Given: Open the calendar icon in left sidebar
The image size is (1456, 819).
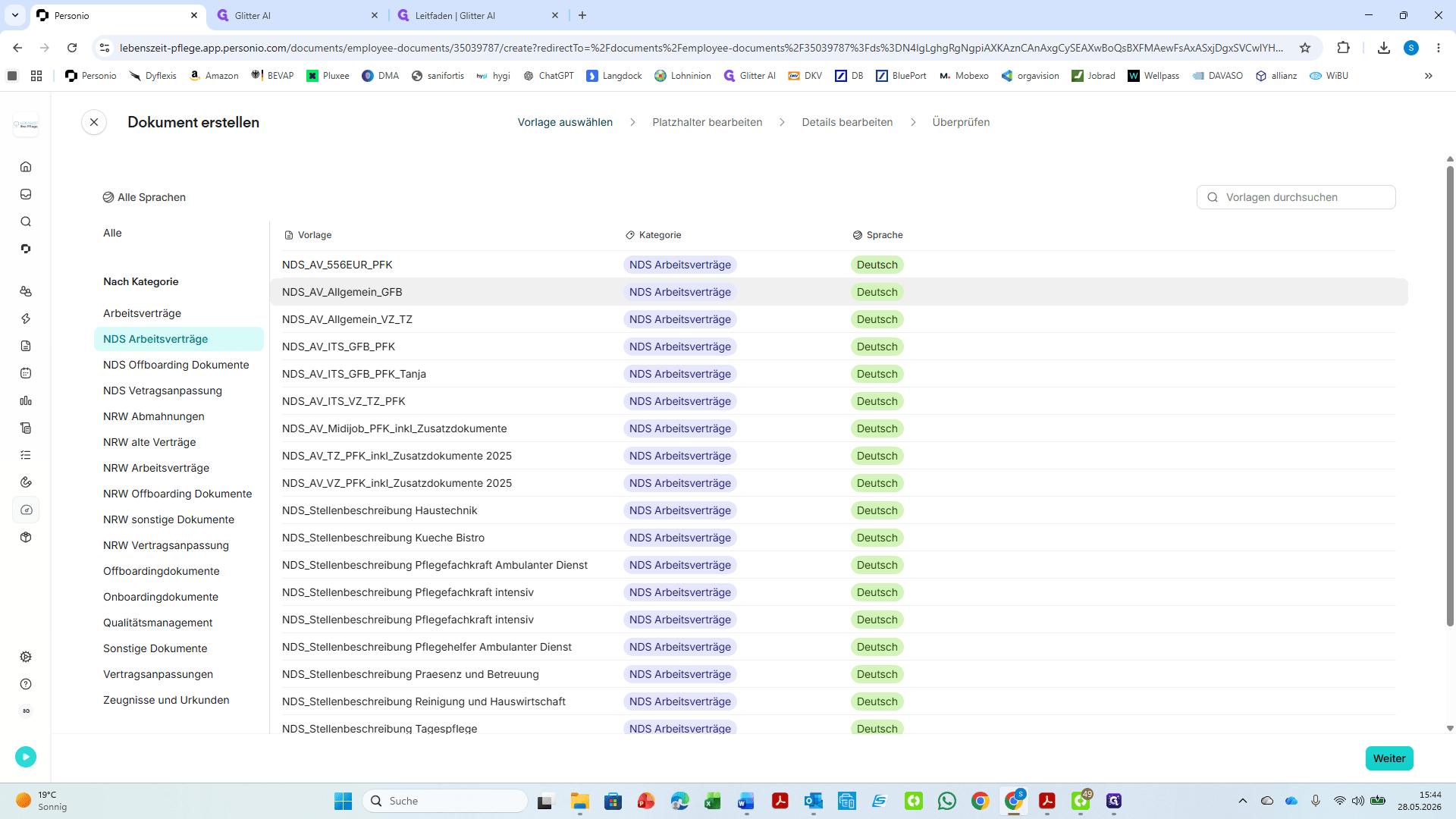Looking at the screenshot, I should tap(26, 373).
